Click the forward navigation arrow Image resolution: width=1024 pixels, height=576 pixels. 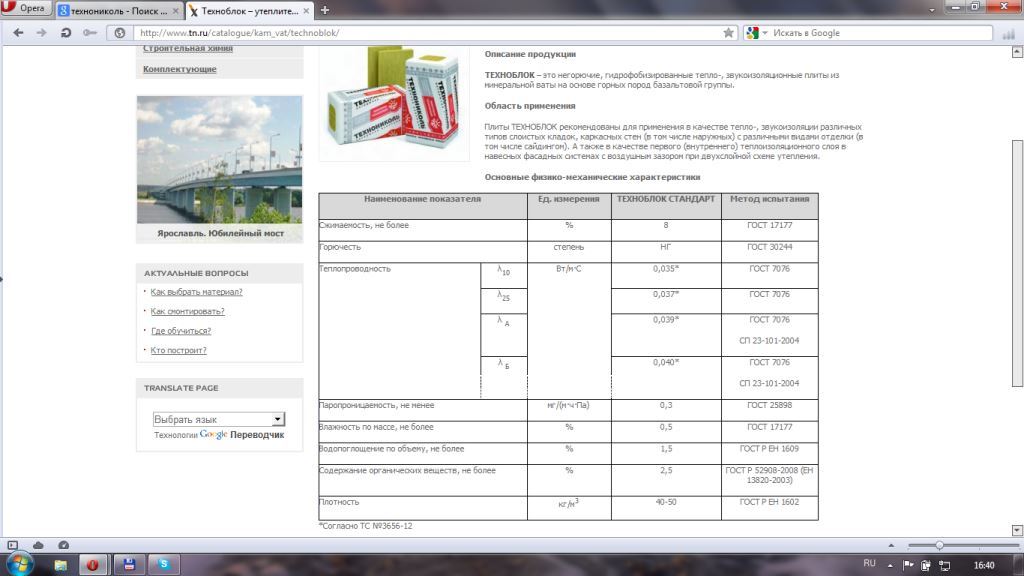(41, 32)
